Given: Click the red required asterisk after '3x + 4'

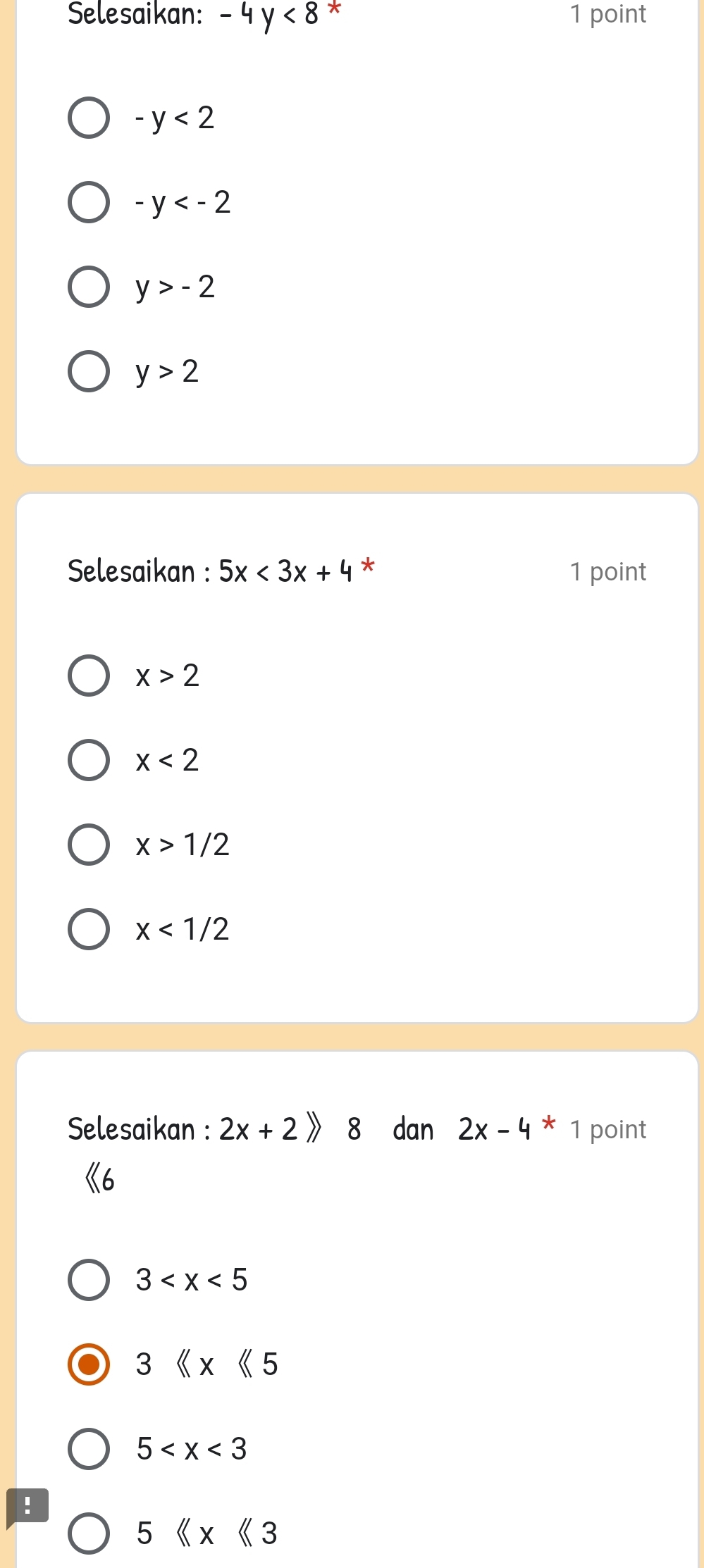Looking at the screenshot, I should click(x=368, y=566).
